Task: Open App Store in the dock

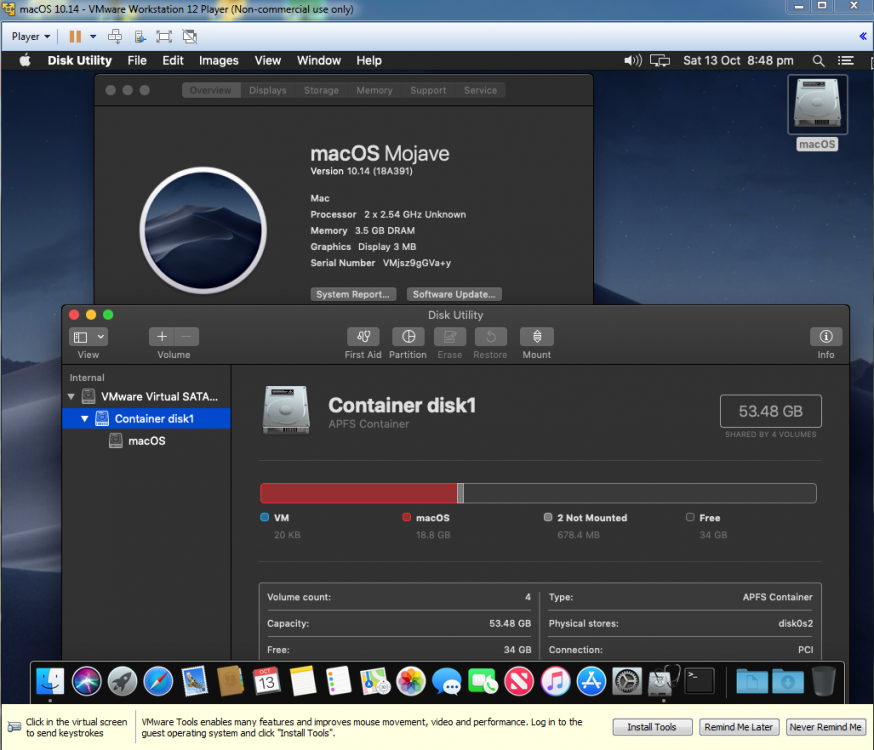Action: click(x=591, y=681)
